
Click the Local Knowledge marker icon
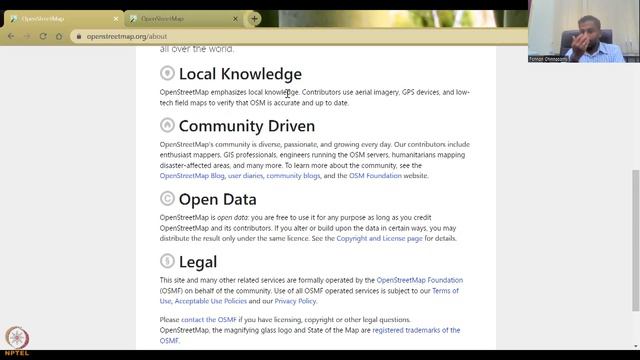point(167,73)
